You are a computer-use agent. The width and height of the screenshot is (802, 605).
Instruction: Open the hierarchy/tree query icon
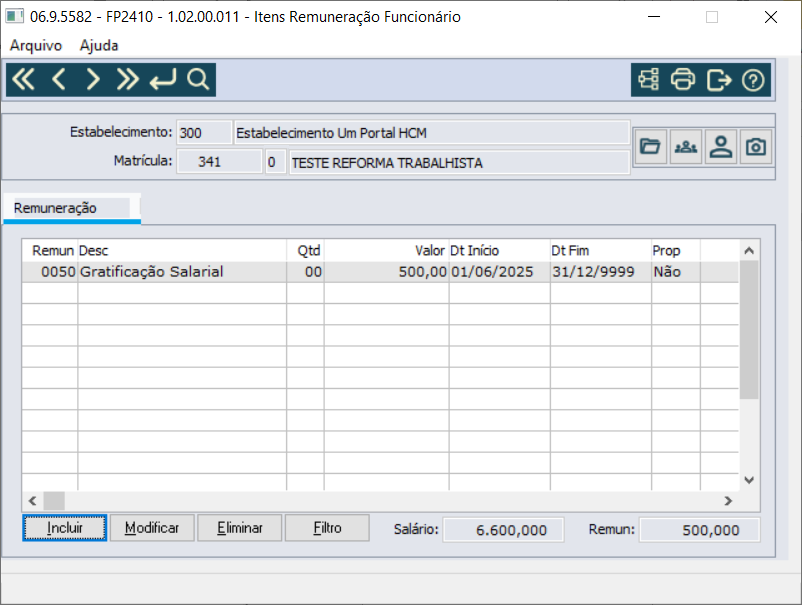649,80
